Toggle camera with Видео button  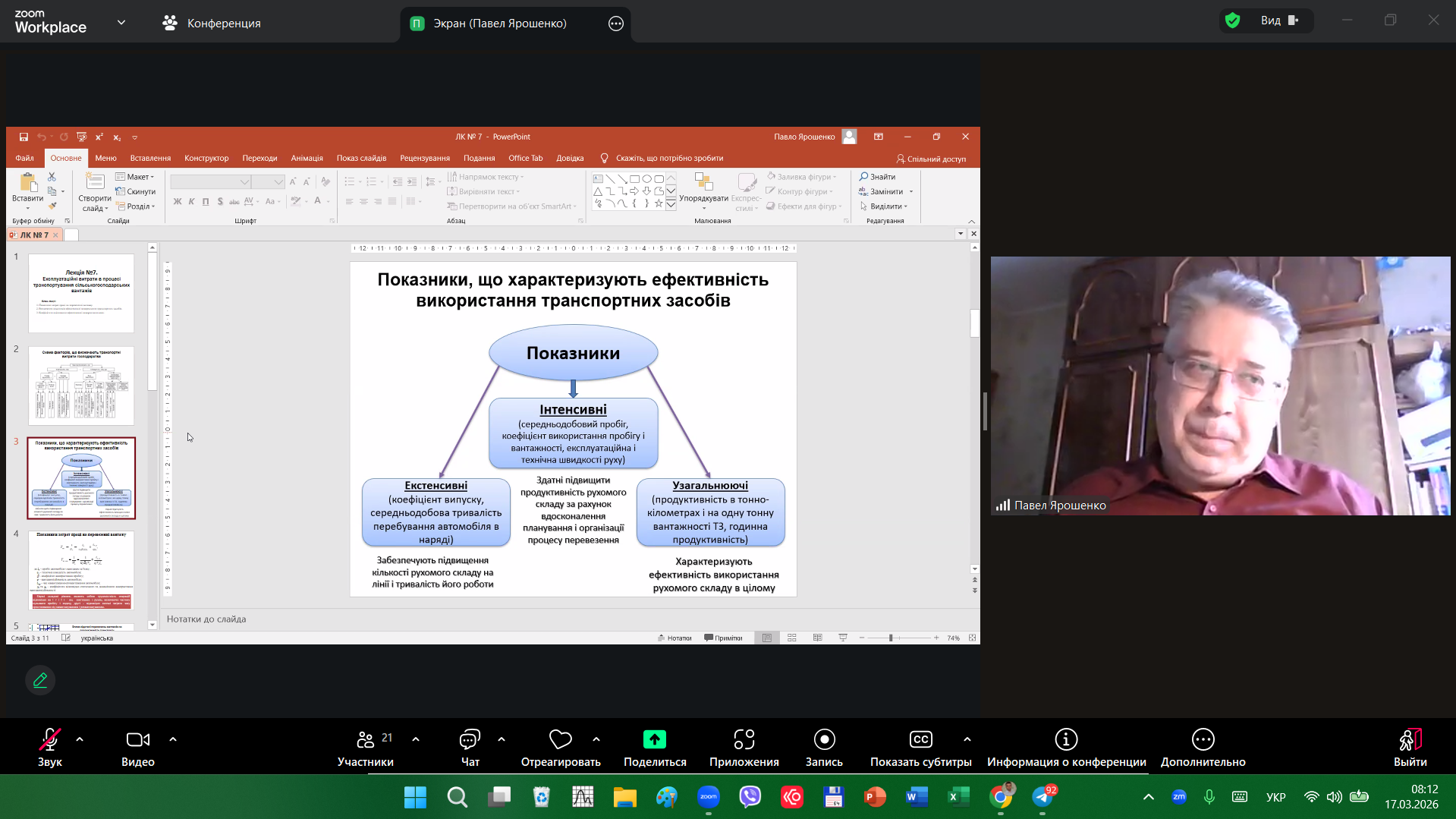[x=137, y=739]
